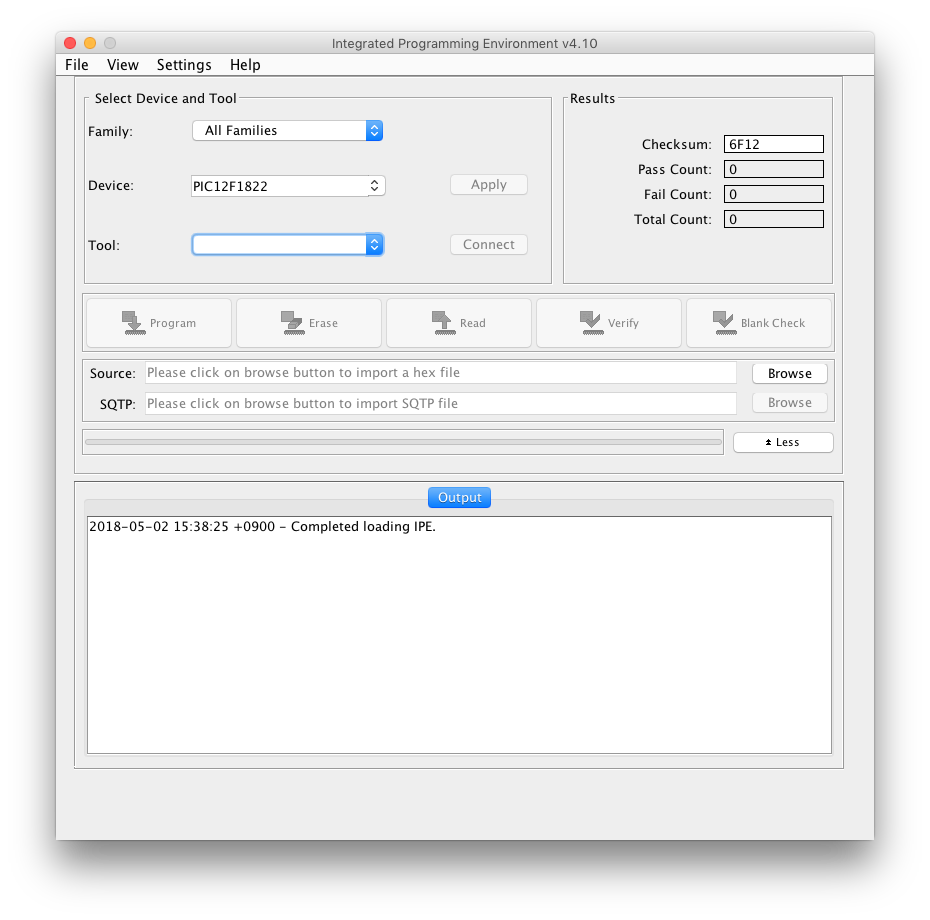
Task: Click the Blank Check button
Action: 759,323
